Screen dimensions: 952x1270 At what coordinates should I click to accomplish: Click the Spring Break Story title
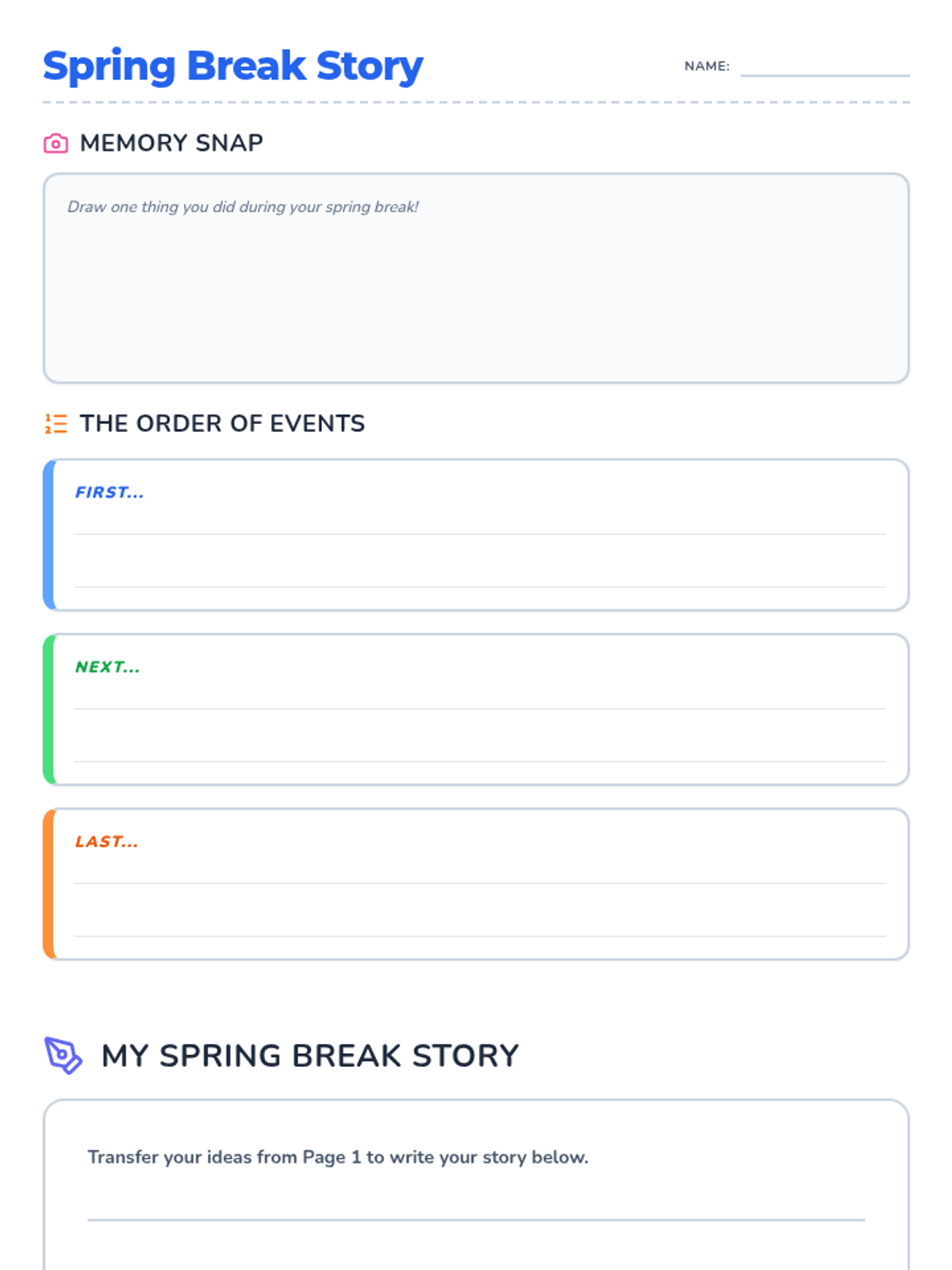(x=232, y=67)
